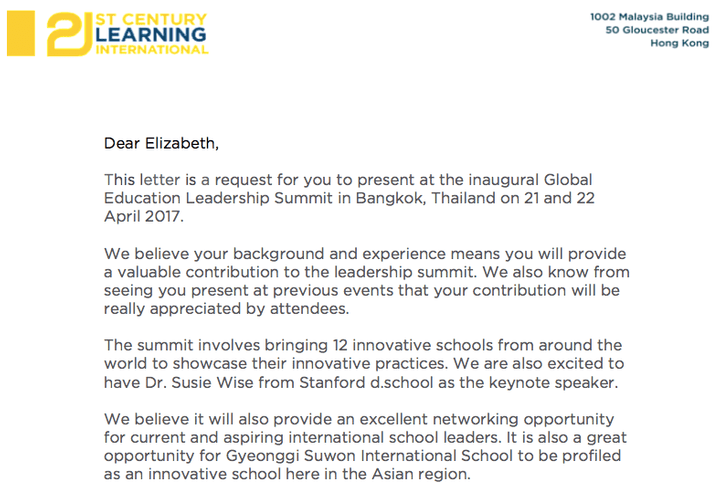Click the Hong Kong address line
The width and height of the screenshot is (720, 502).
pos(679,43)
